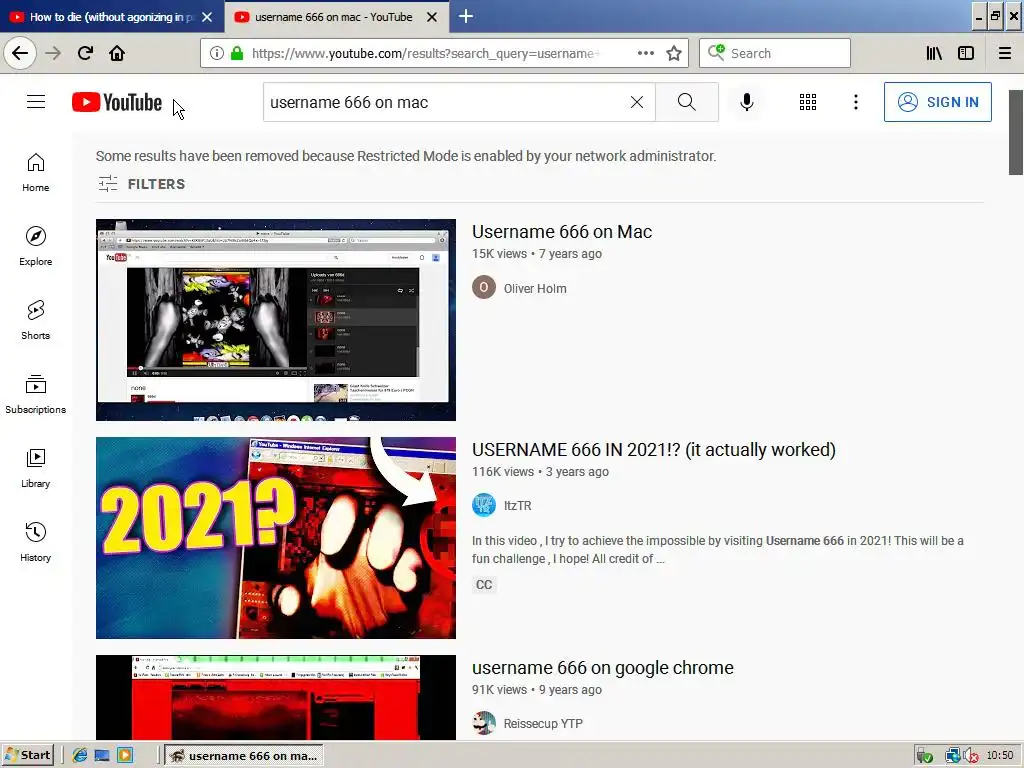Image resolution: width=1024 pixels, height=768 pixels.
Task: Start voice search with microphone icon
Action: pos(746,102)
